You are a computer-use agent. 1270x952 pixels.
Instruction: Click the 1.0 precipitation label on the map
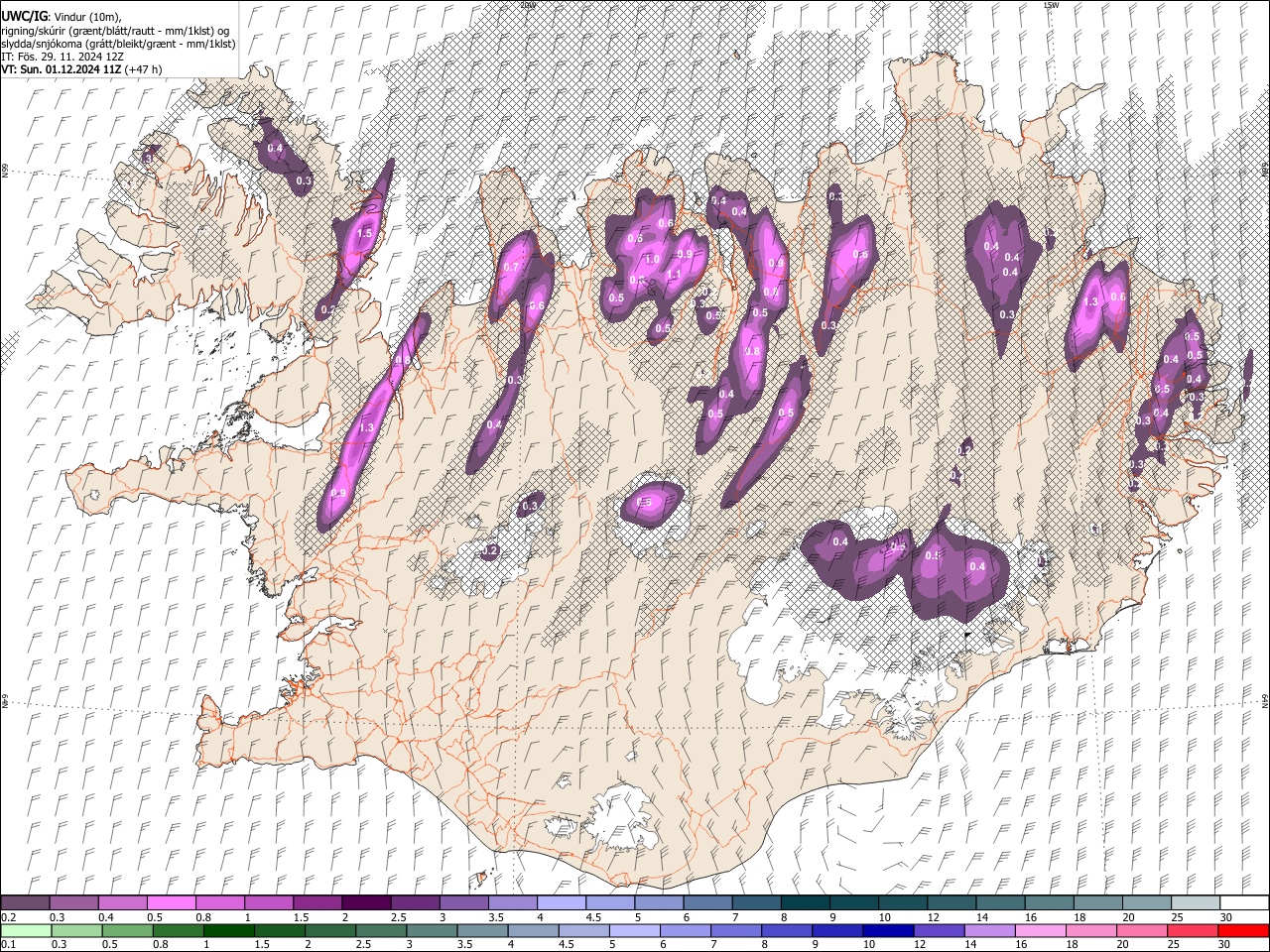(x=652, y=260)
